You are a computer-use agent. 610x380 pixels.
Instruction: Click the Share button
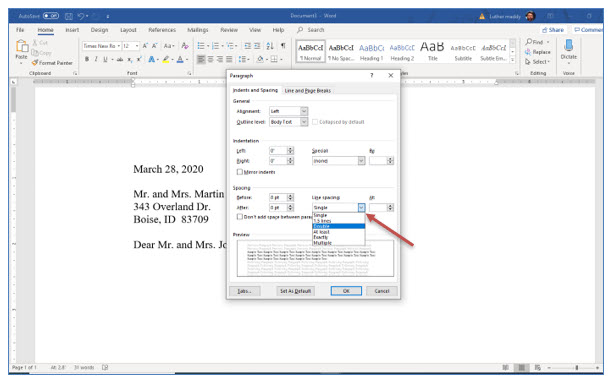click(553, 30)
